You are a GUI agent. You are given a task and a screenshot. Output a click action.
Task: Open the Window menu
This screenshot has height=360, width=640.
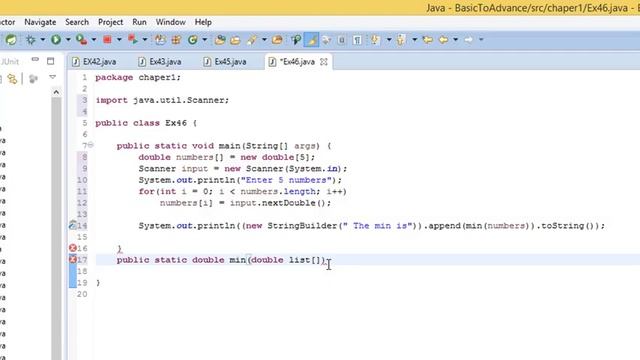tap(171, 22)
